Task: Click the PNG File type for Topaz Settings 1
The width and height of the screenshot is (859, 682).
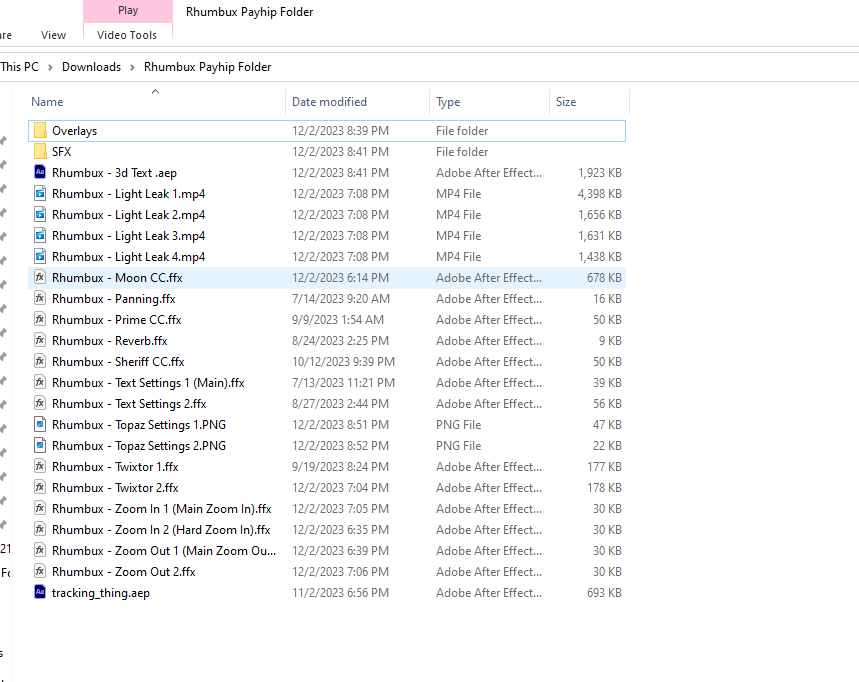Action: [x=459, y=425]
